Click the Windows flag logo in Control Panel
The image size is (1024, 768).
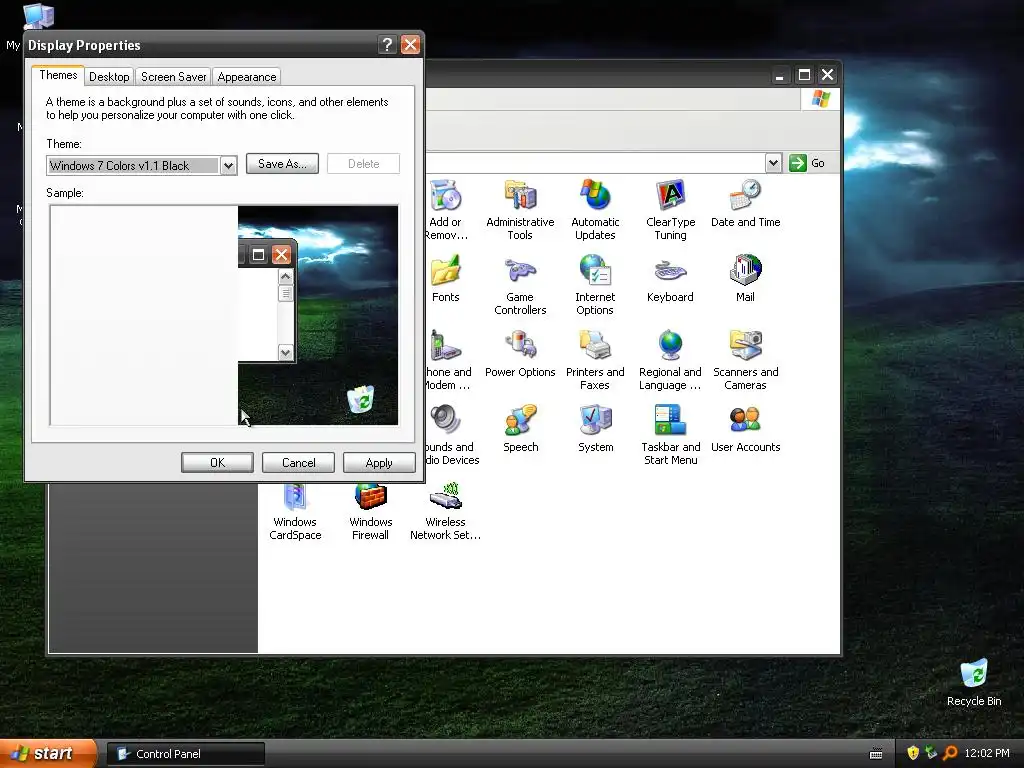click(820, 99)
